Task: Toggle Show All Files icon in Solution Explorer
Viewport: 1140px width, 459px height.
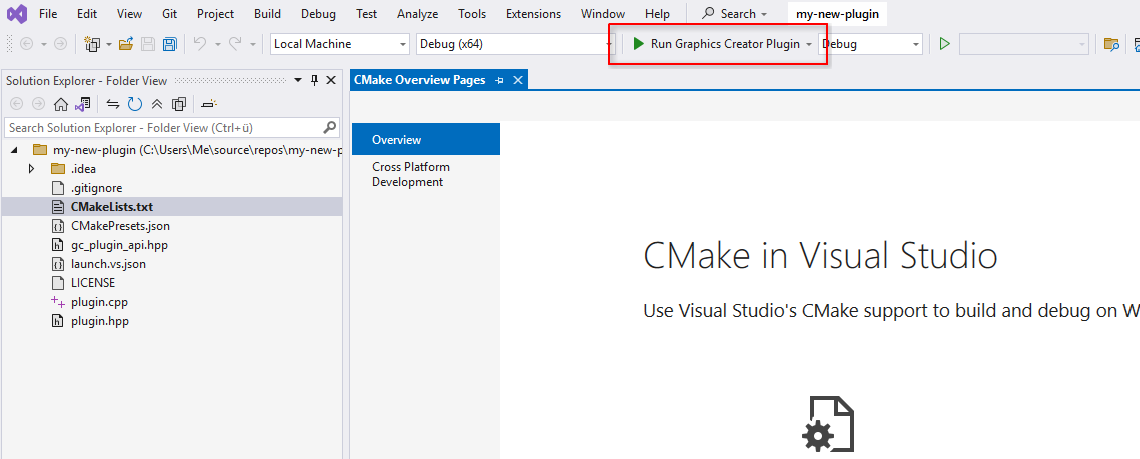Action: 179,104
